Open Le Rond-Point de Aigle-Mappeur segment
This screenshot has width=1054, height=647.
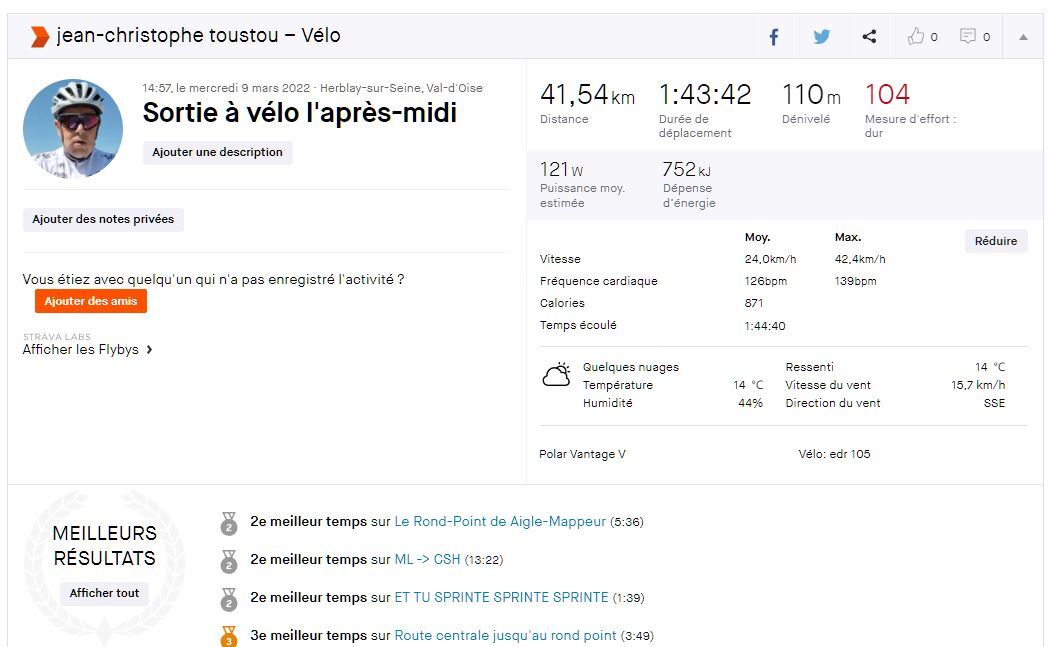click(500, 522)
